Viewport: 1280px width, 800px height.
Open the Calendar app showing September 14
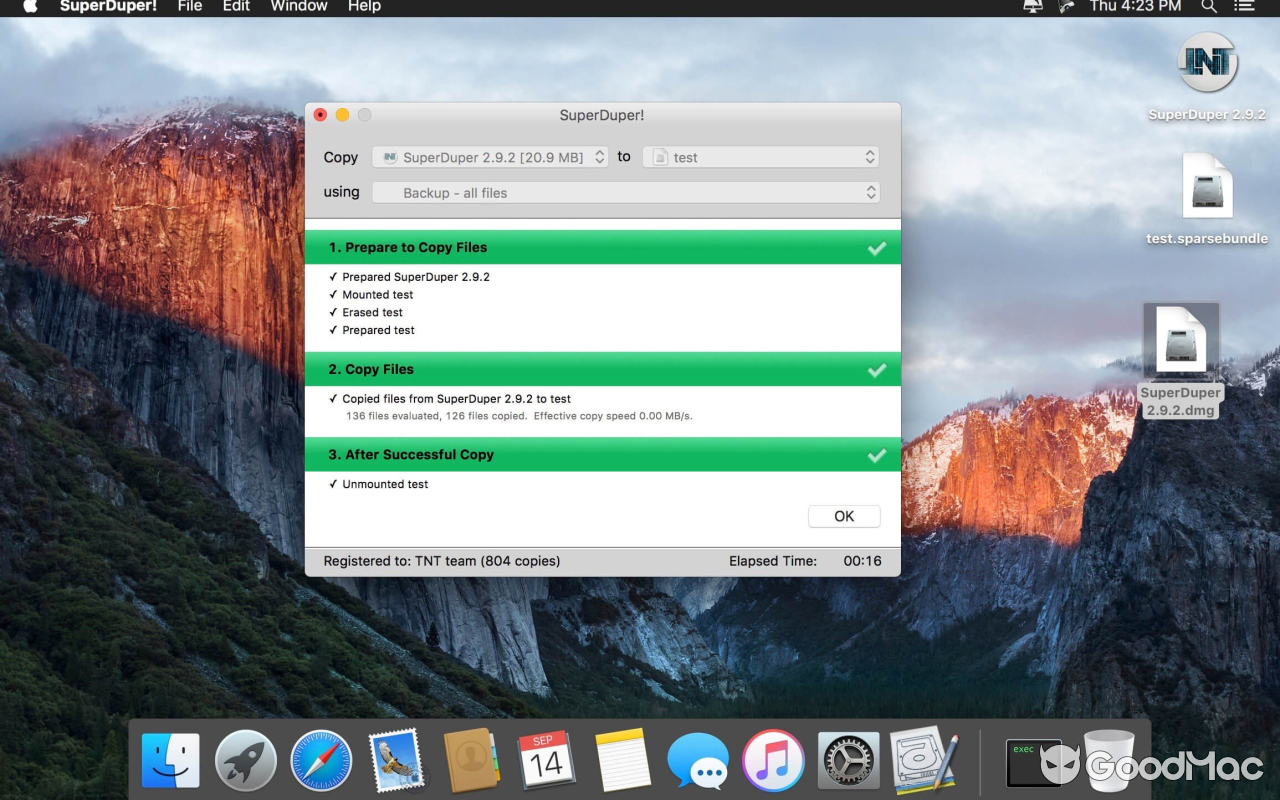[546, 760]
